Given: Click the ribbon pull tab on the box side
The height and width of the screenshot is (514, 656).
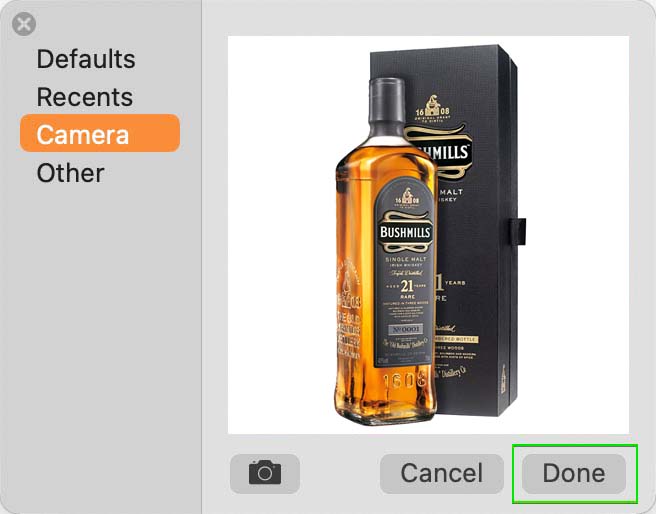Looking at the screenshot, I should [518, 231].
